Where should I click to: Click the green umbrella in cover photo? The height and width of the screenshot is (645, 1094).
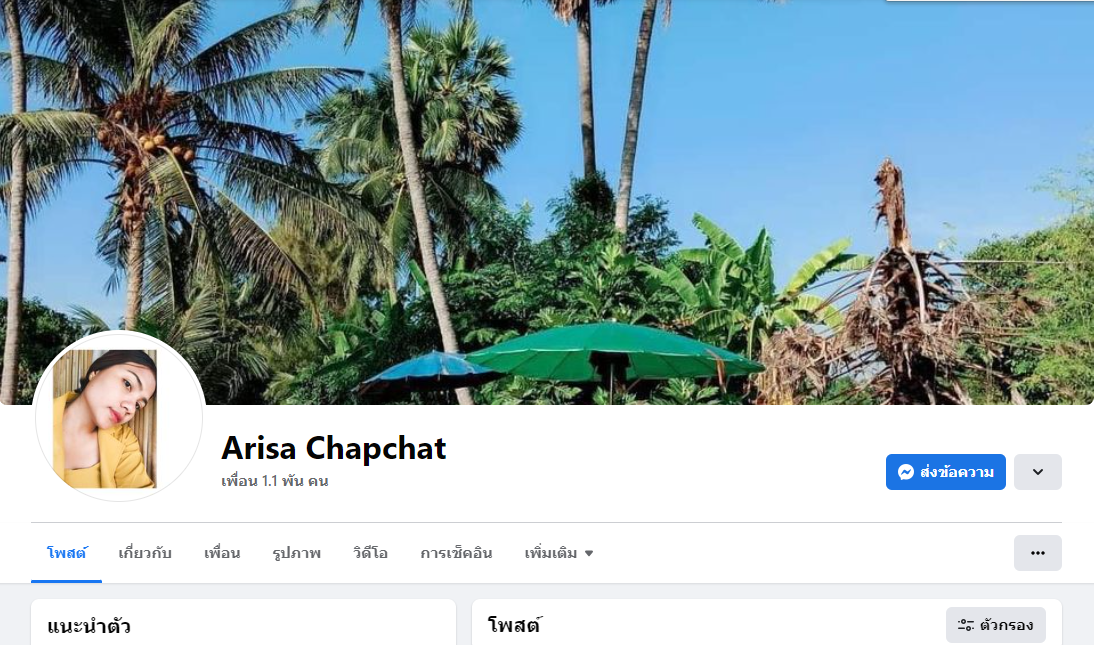click(x=613, y=351)
